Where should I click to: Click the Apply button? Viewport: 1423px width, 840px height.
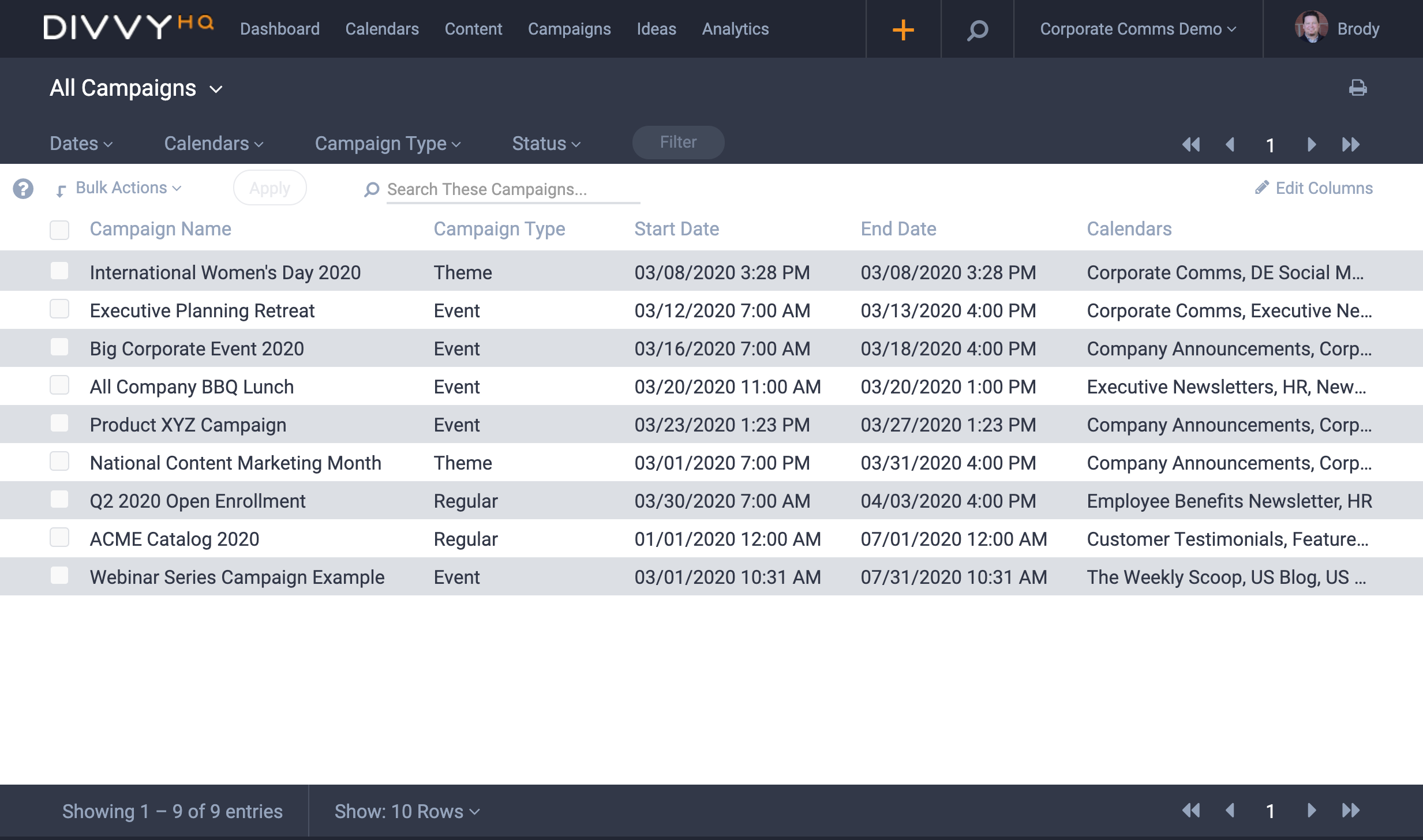(x=270, y=187)
